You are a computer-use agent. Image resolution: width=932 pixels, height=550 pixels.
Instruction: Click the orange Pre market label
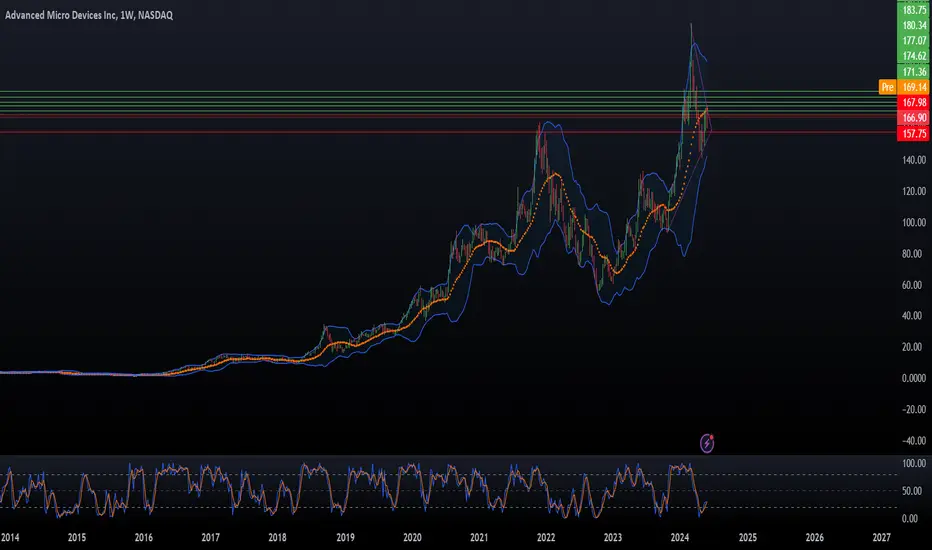(887, 87)
